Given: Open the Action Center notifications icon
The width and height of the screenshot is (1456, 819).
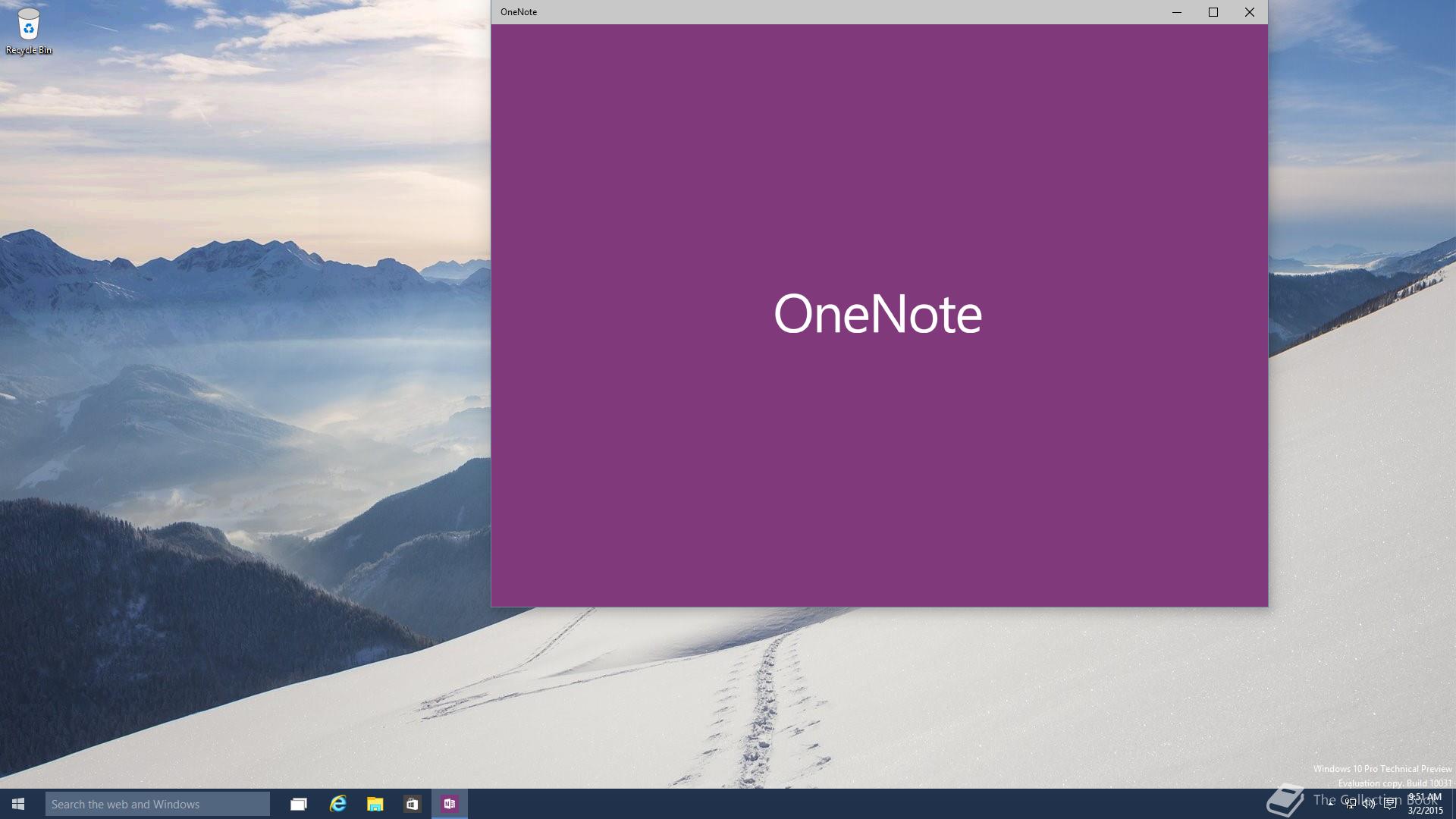Looking at the screenshot, I should (1389, 804).
